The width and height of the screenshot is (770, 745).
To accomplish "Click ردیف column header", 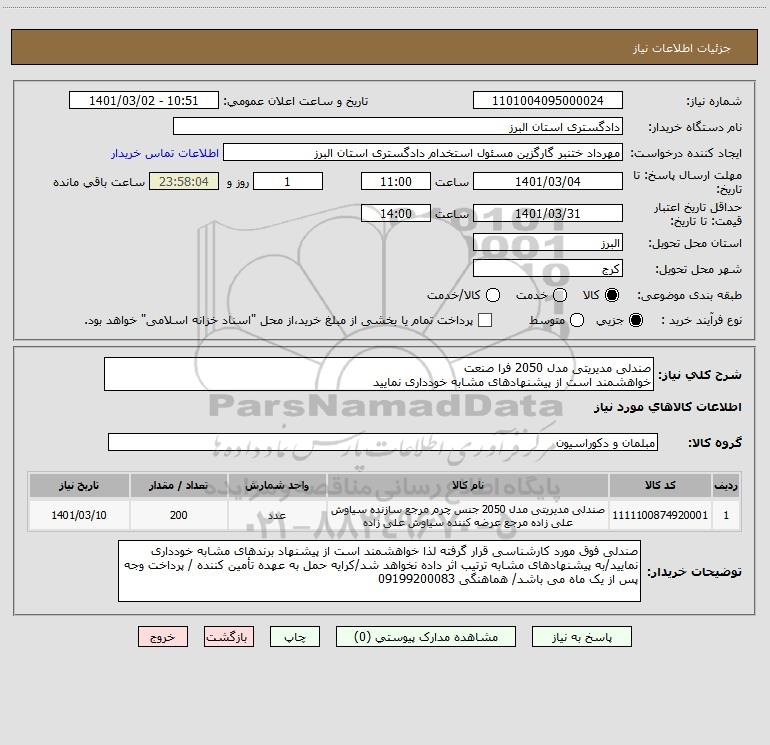I will point(726,486).
